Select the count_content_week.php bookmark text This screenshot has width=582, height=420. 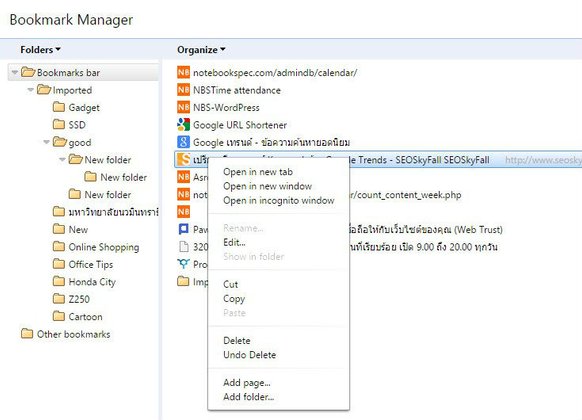pyautogui.click(x=405, y=195)
